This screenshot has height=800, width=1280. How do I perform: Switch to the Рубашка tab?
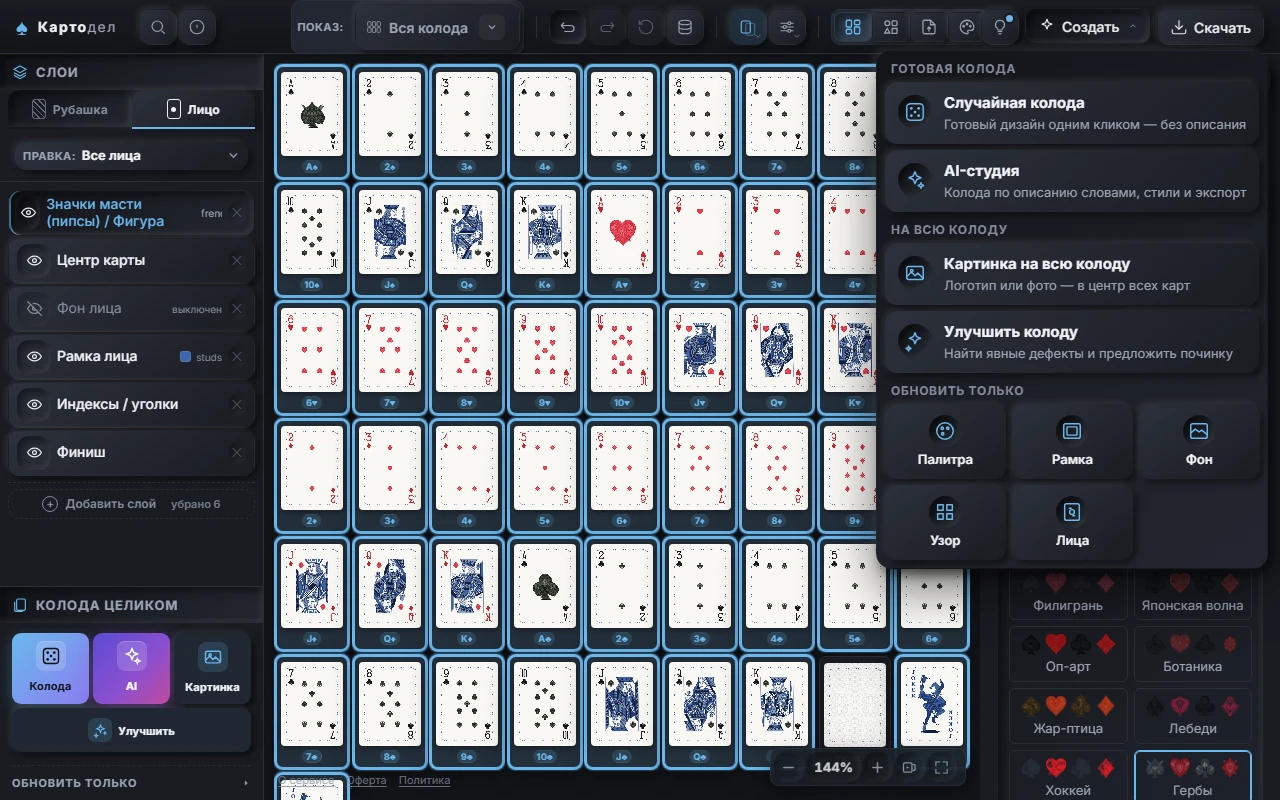(70, 109)
